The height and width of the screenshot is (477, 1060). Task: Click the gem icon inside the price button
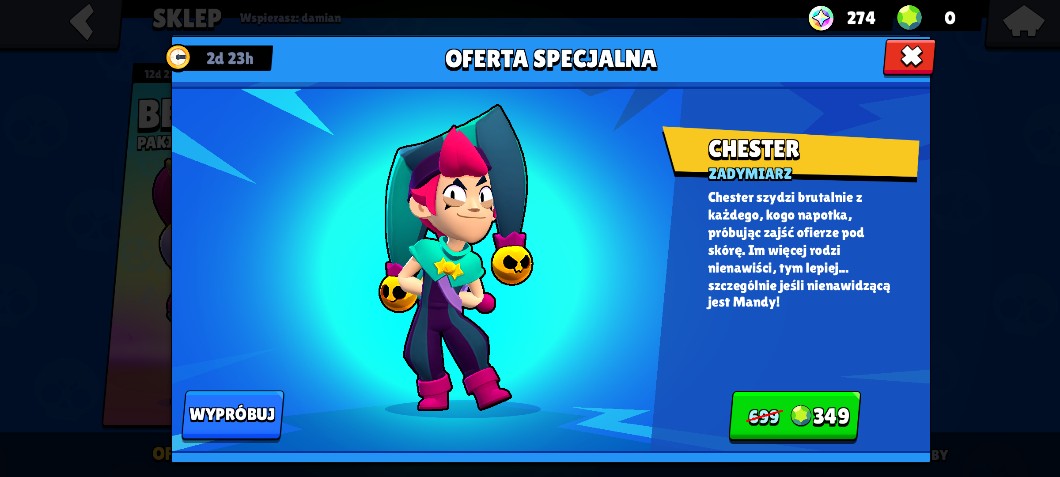tap(801, 416)
